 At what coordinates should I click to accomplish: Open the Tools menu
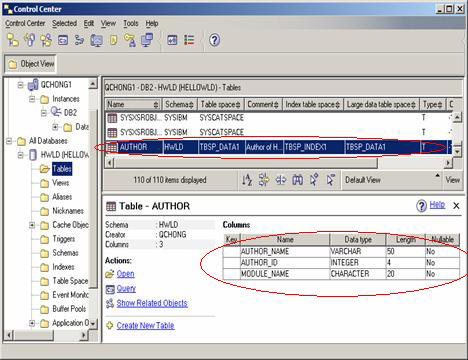[131, 23]
